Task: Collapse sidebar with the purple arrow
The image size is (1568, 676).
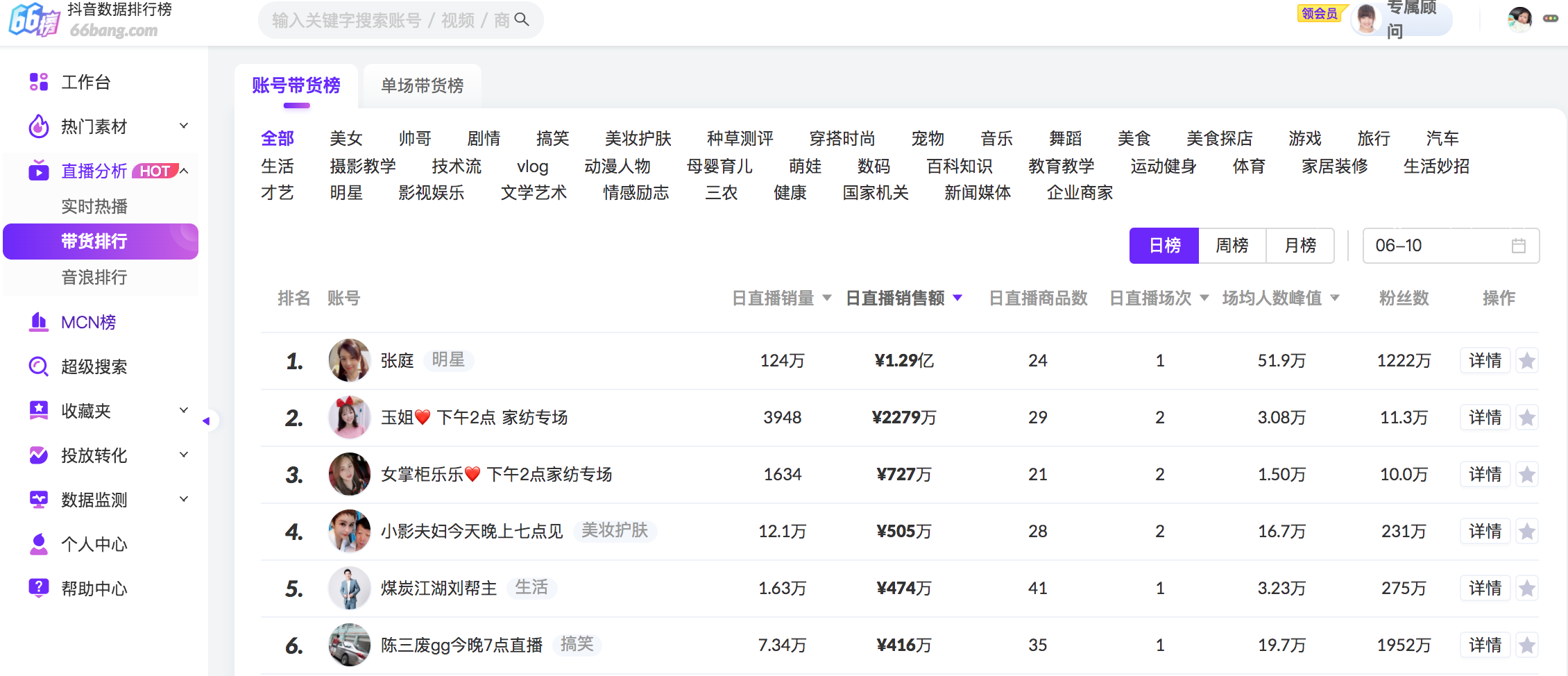Action: (206, 421)
